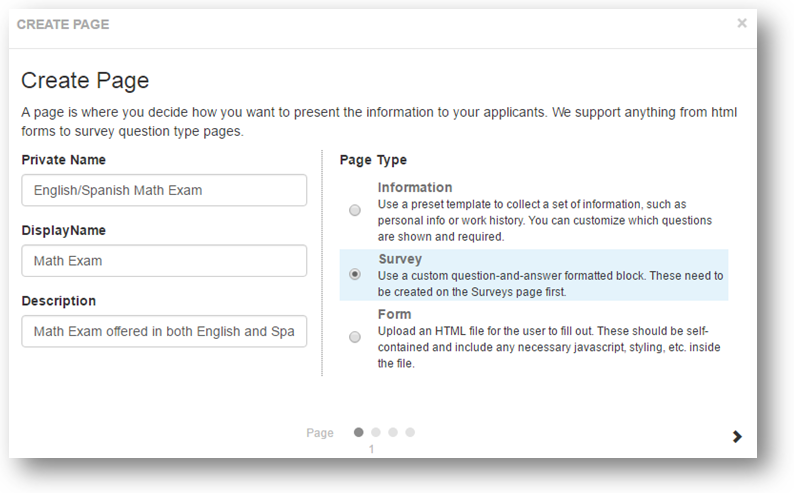The height and width of the screenshot is (493, 794).
Task: Jump to the second page dot
Action: pyautogui.click(x=376, y=432)
